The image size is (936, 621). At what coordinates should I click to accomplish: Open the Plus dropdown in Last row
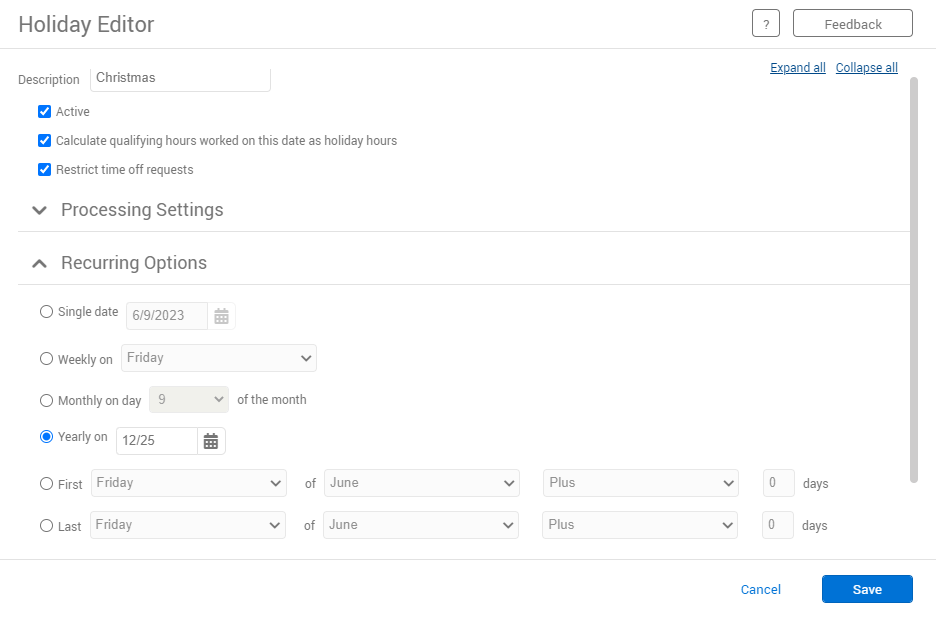click(640, 525)
